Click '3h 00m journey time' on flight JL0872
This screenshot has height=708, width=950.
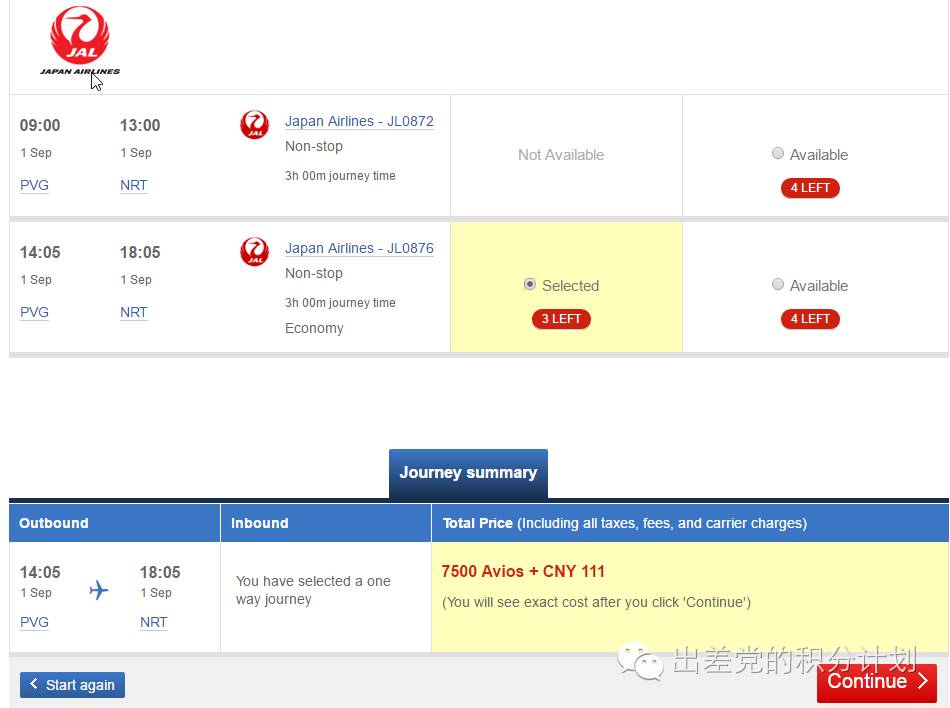click(340, 176)
